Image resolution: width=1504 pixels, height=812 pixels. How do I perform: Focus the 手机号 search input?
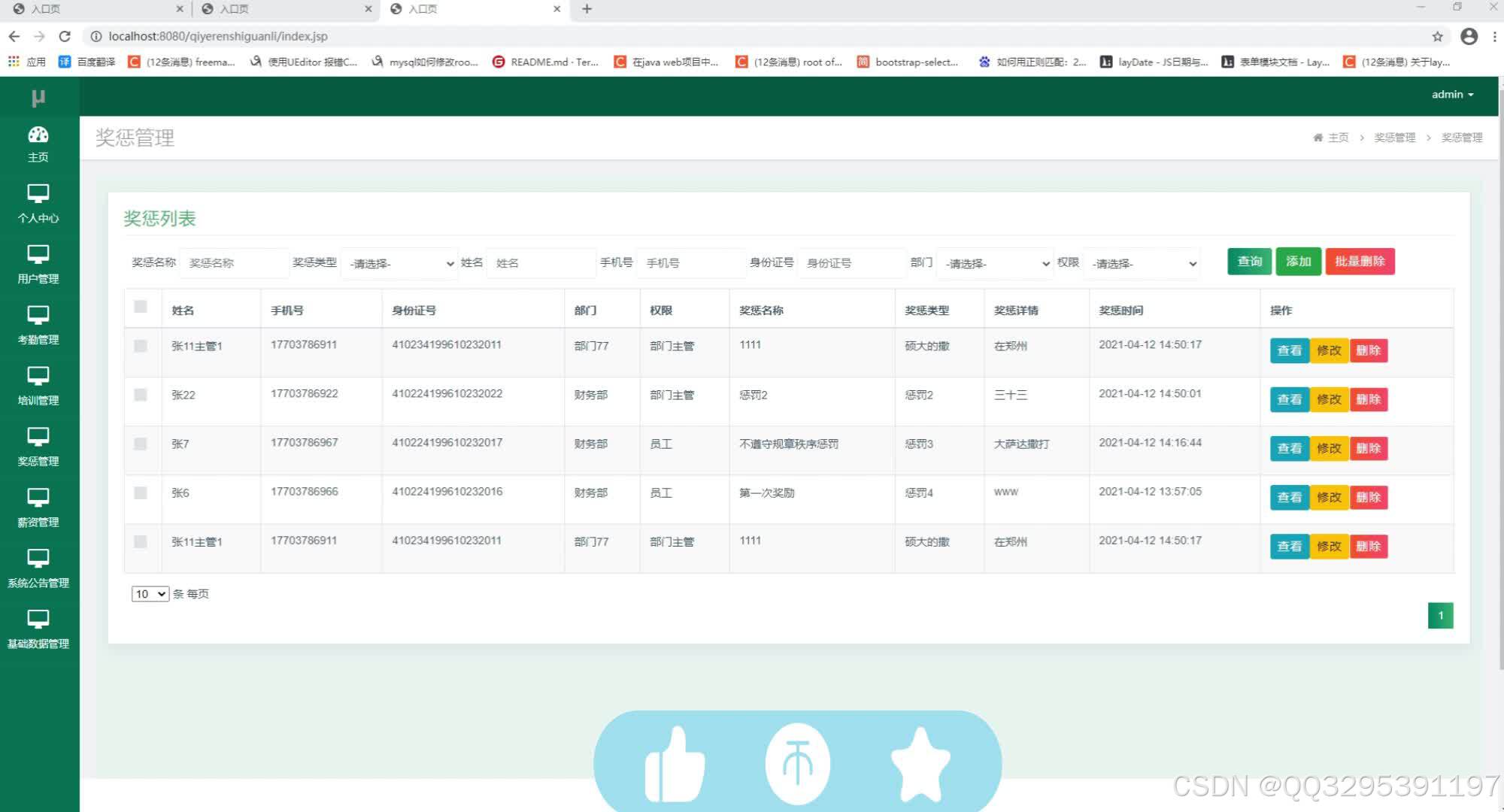[x=691, y=263]
